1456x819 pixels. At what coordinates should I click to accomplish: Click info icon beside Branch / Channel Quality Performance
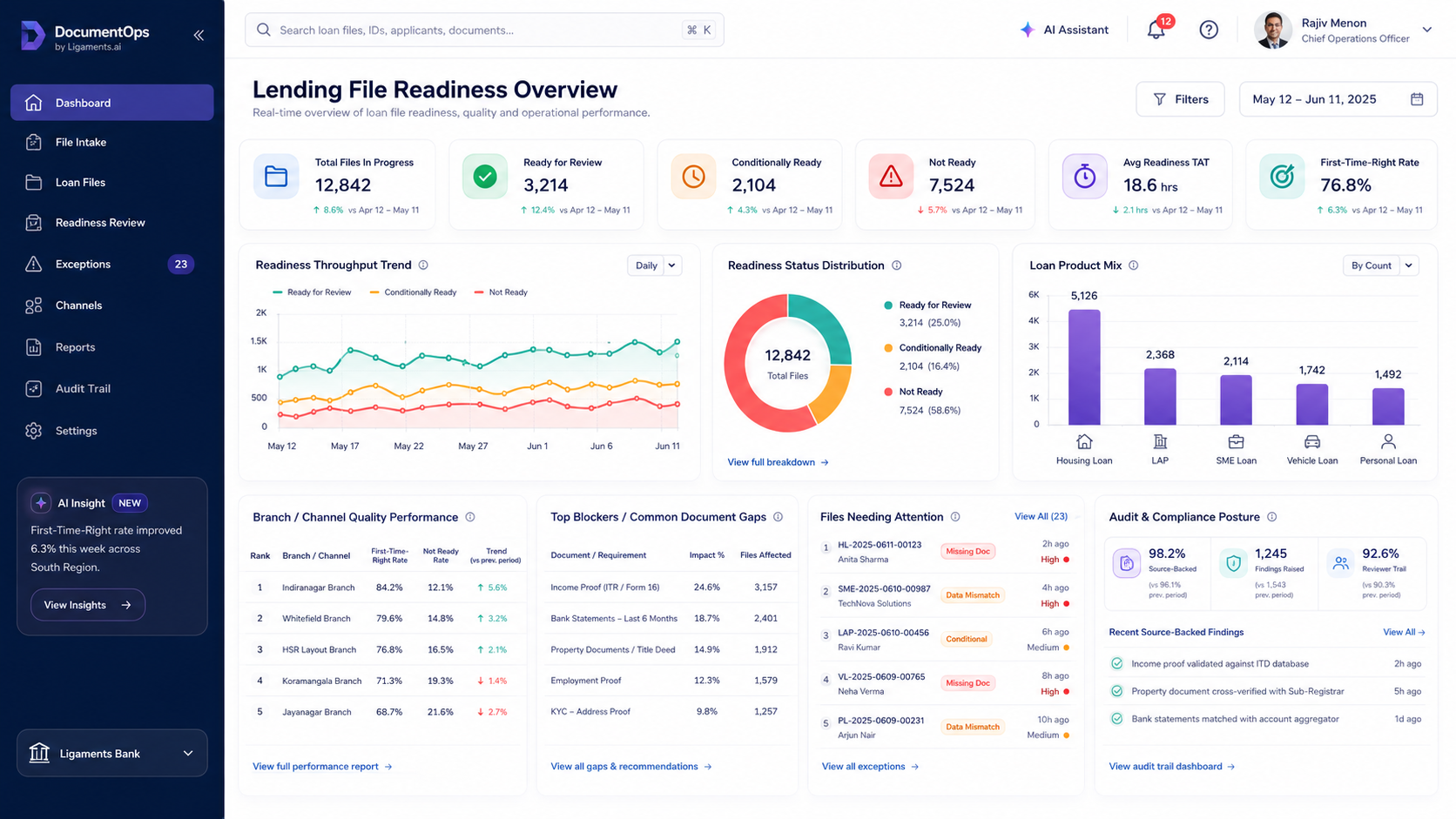pyautogui.click(x=470, y=517)
